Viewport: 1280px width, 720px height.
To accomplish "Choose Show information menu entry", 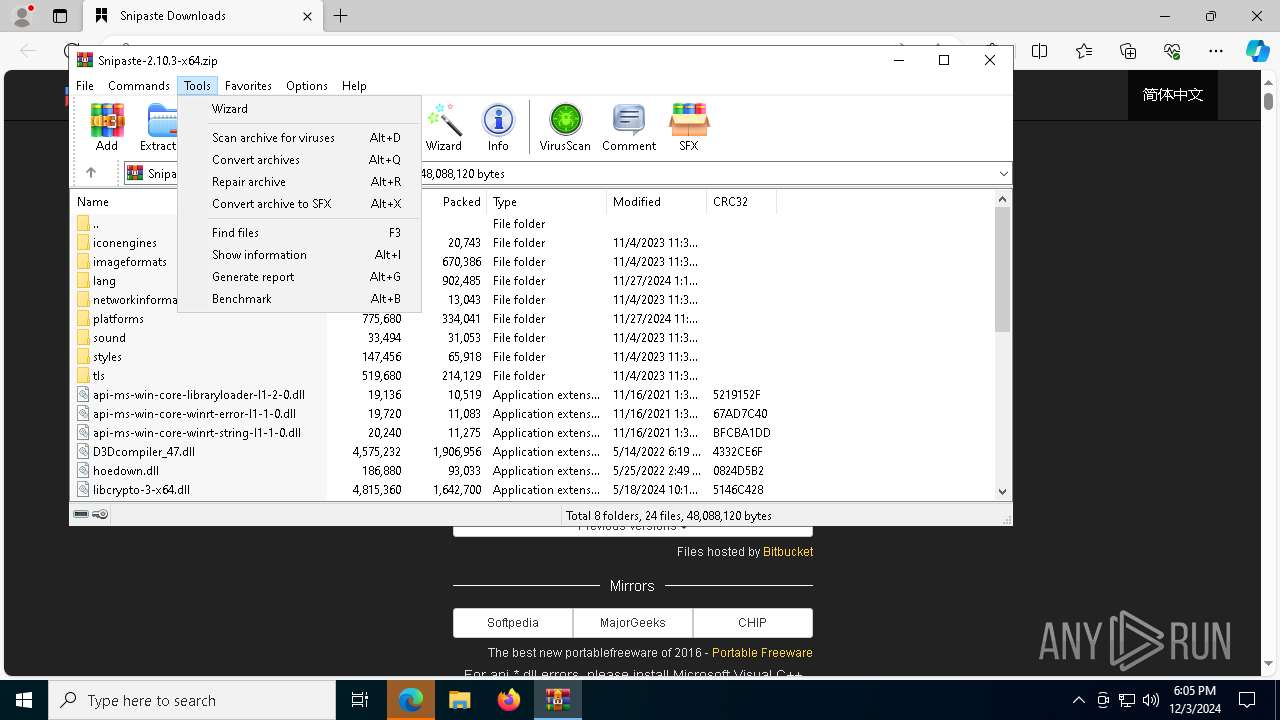I will tap(300, 255).
